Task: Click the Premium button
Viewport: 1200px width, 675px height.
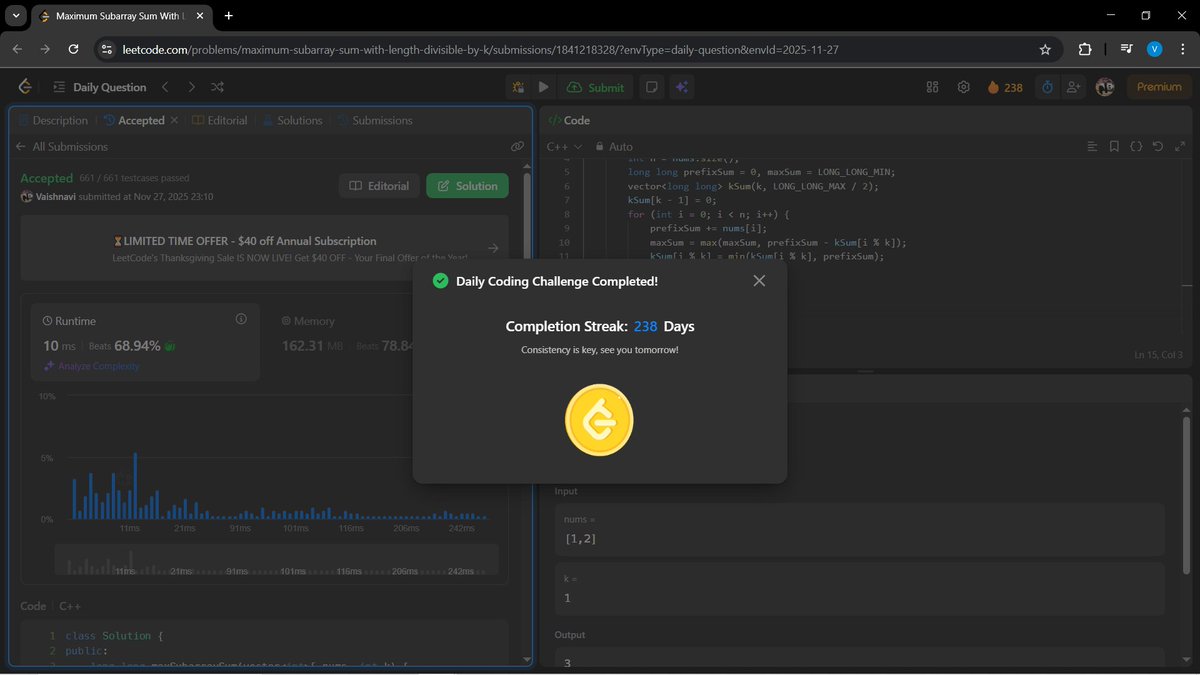Action: [1159, 87]
